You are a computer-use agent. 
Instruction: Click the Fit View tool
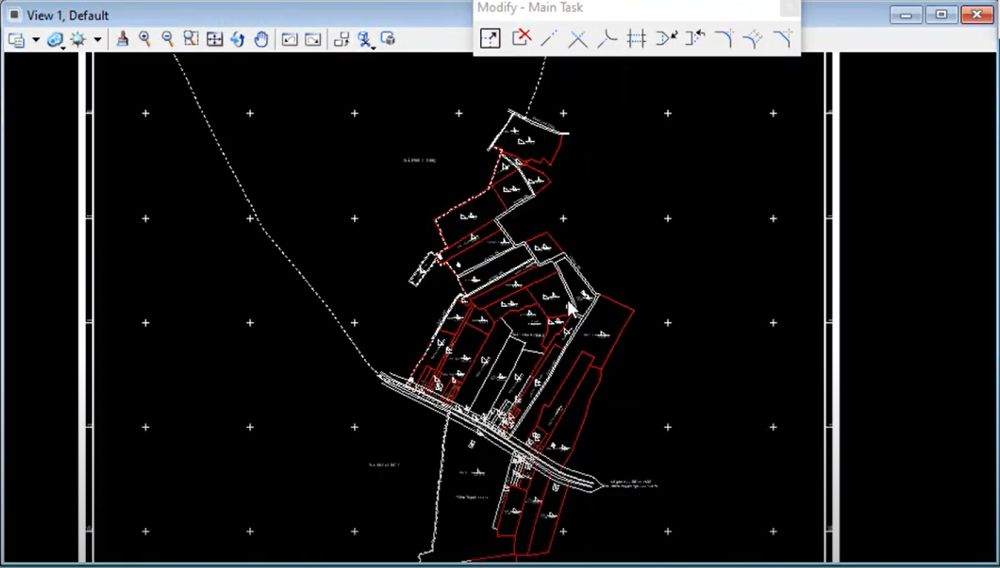point(215,40)
